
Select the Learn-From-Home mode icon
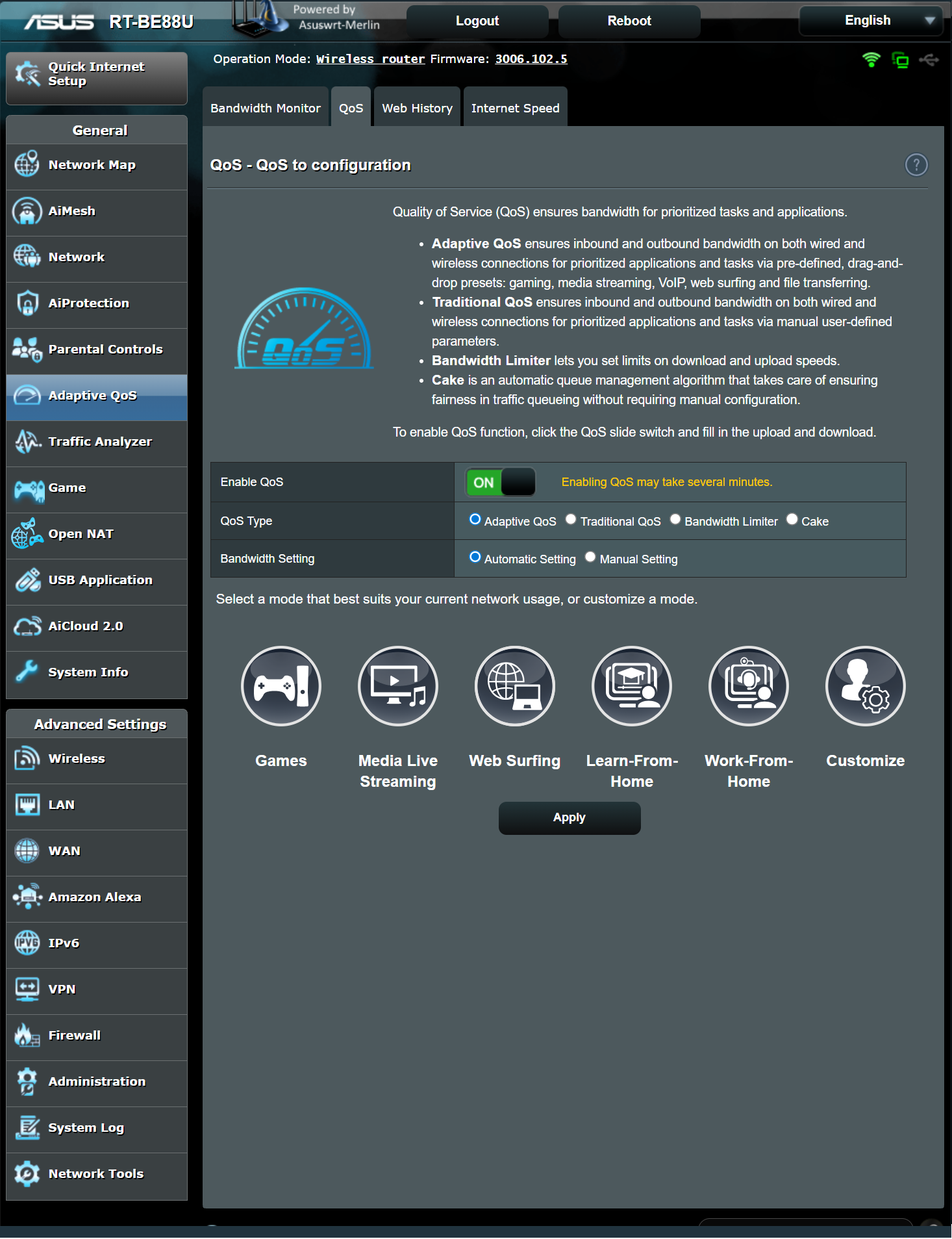[x=631, y=685]
